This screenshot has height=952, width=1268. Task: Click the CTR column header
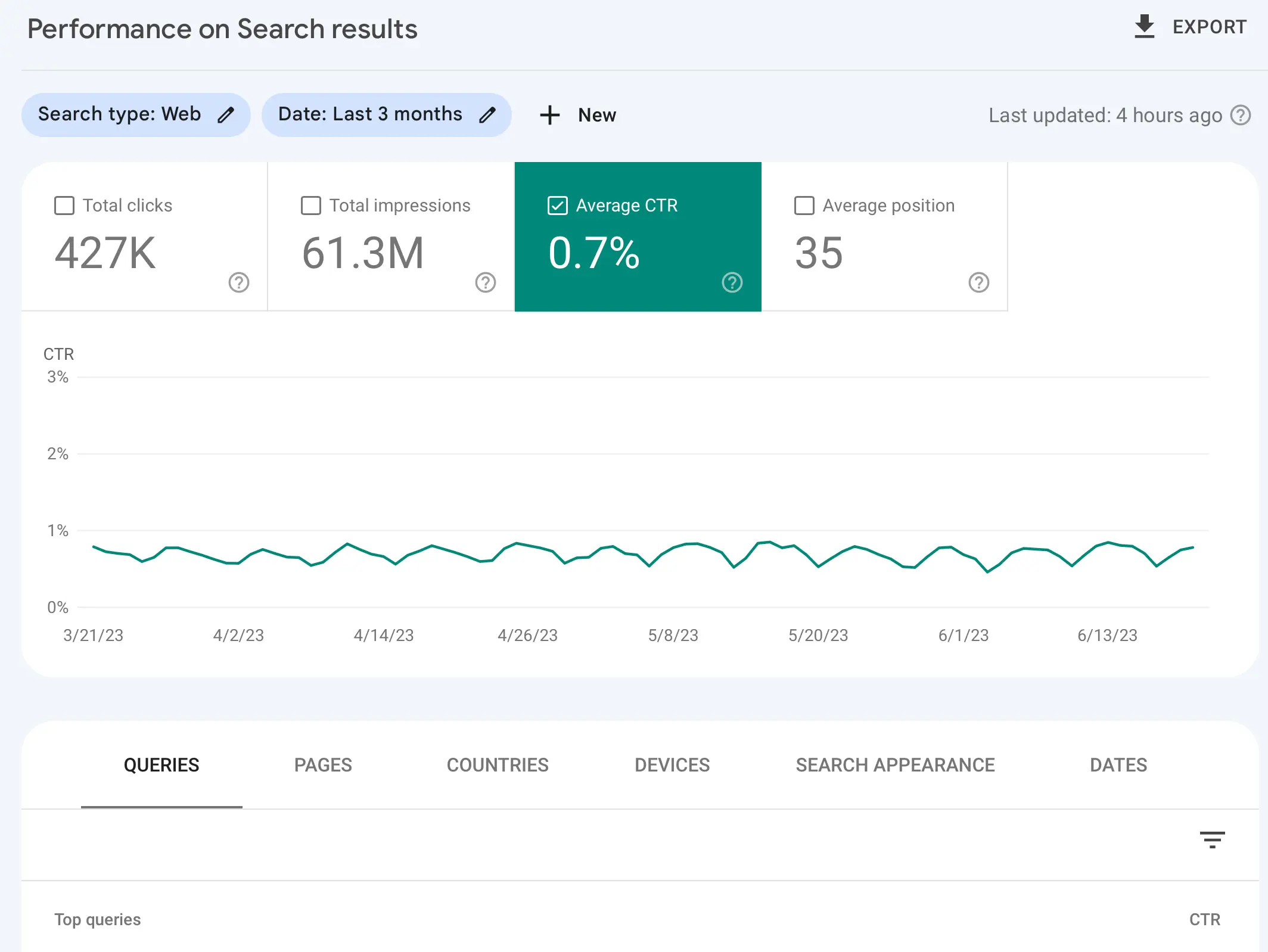1204,919
